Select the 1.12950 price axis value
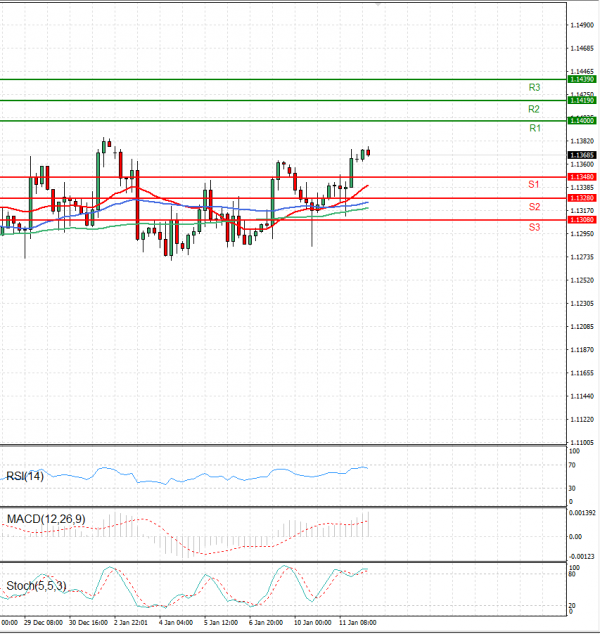This screenshot has height=634, width=600. 582,234
